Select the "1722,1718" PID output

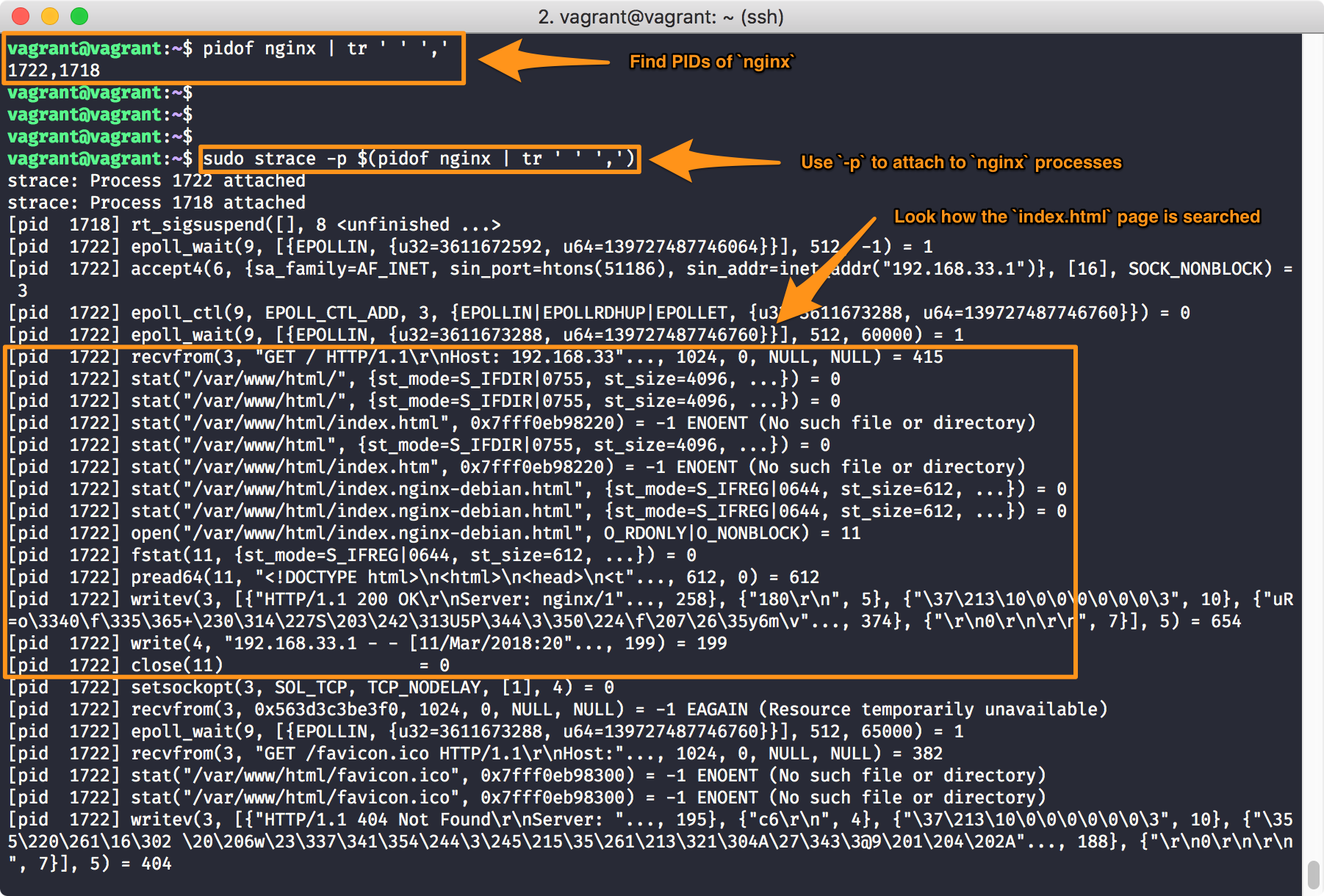tap(54, 71)
